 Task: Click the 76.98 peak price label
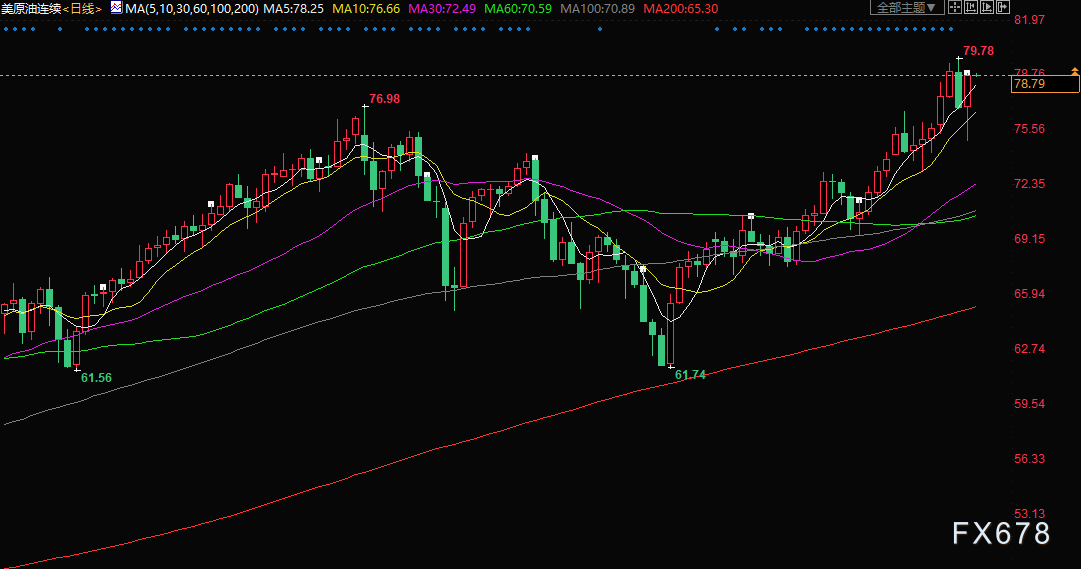(384, 99)
